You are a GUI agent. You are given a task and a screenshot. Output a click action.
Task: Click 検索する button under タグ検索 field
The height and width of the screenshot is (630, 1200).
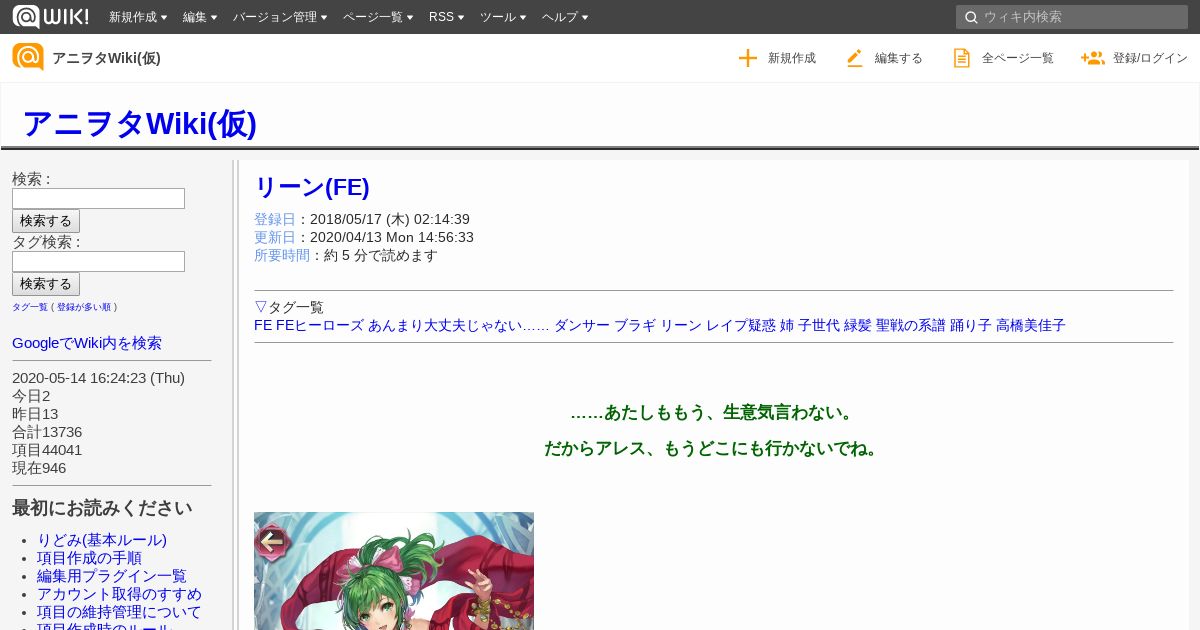(x=46, y=284)
